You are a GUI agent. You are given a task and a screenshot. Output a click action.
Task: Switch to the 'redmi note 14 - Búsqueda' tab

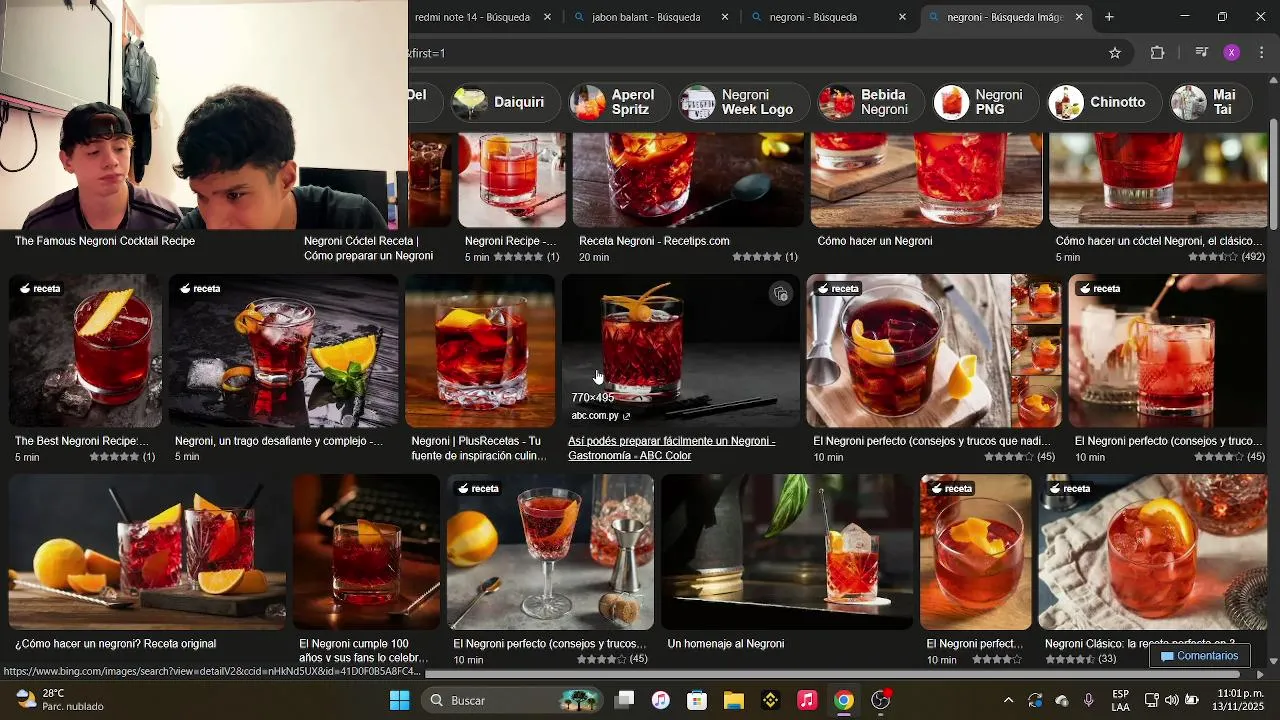[x=472, y=17]
